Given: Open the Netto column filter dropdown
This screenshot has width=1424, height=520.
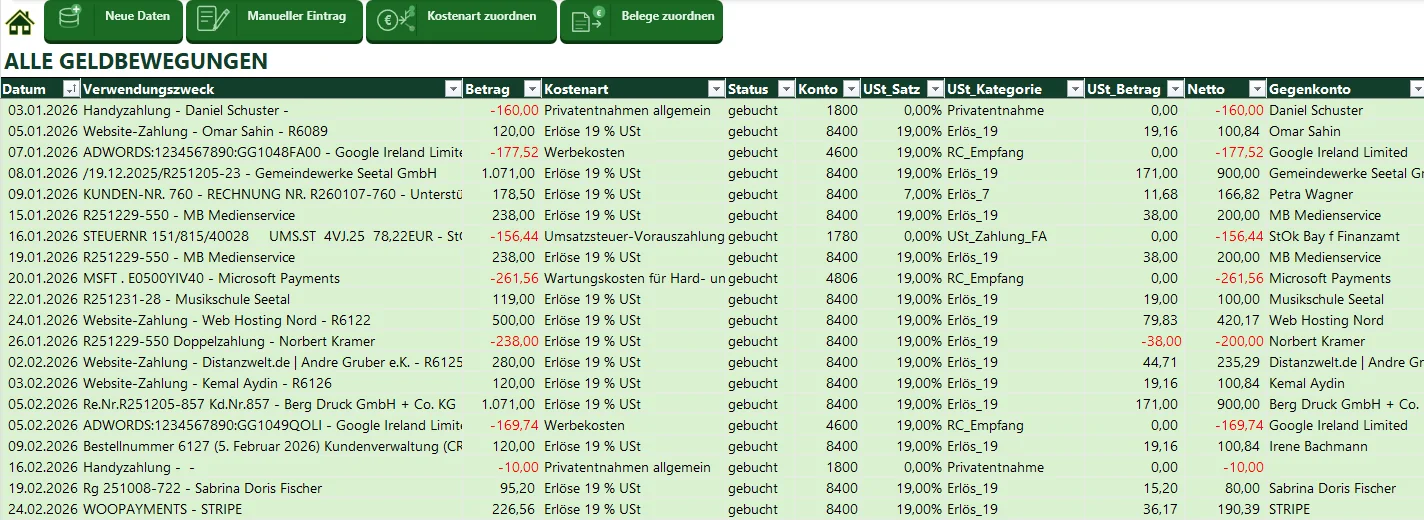Looking at the screenshot, I should tap(1258, 89).
